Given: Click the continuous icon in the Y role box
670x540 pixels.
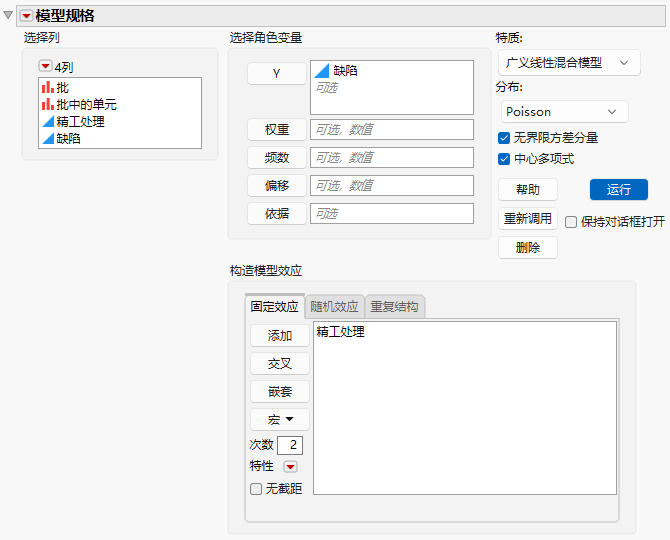Looking at the screenshot, I should coord(322,71).
